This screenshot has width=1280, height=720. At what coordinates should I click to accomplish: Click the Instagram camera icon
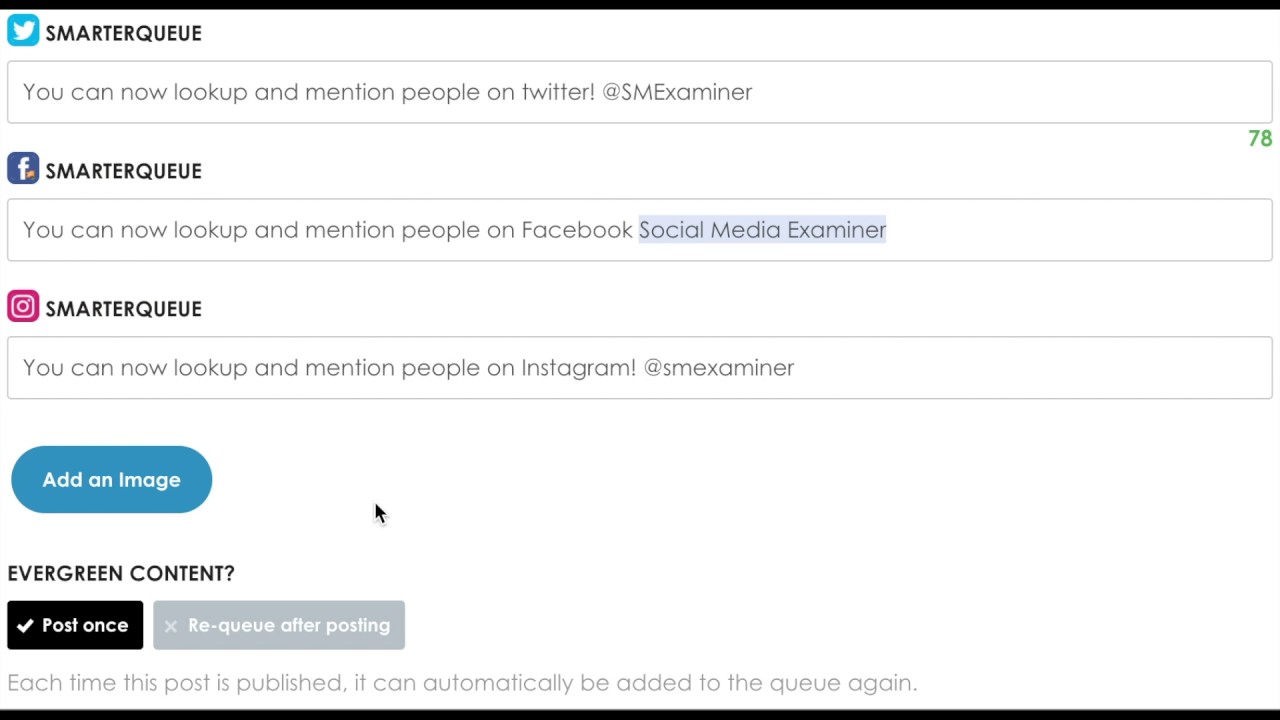click(x=23, y=306)
